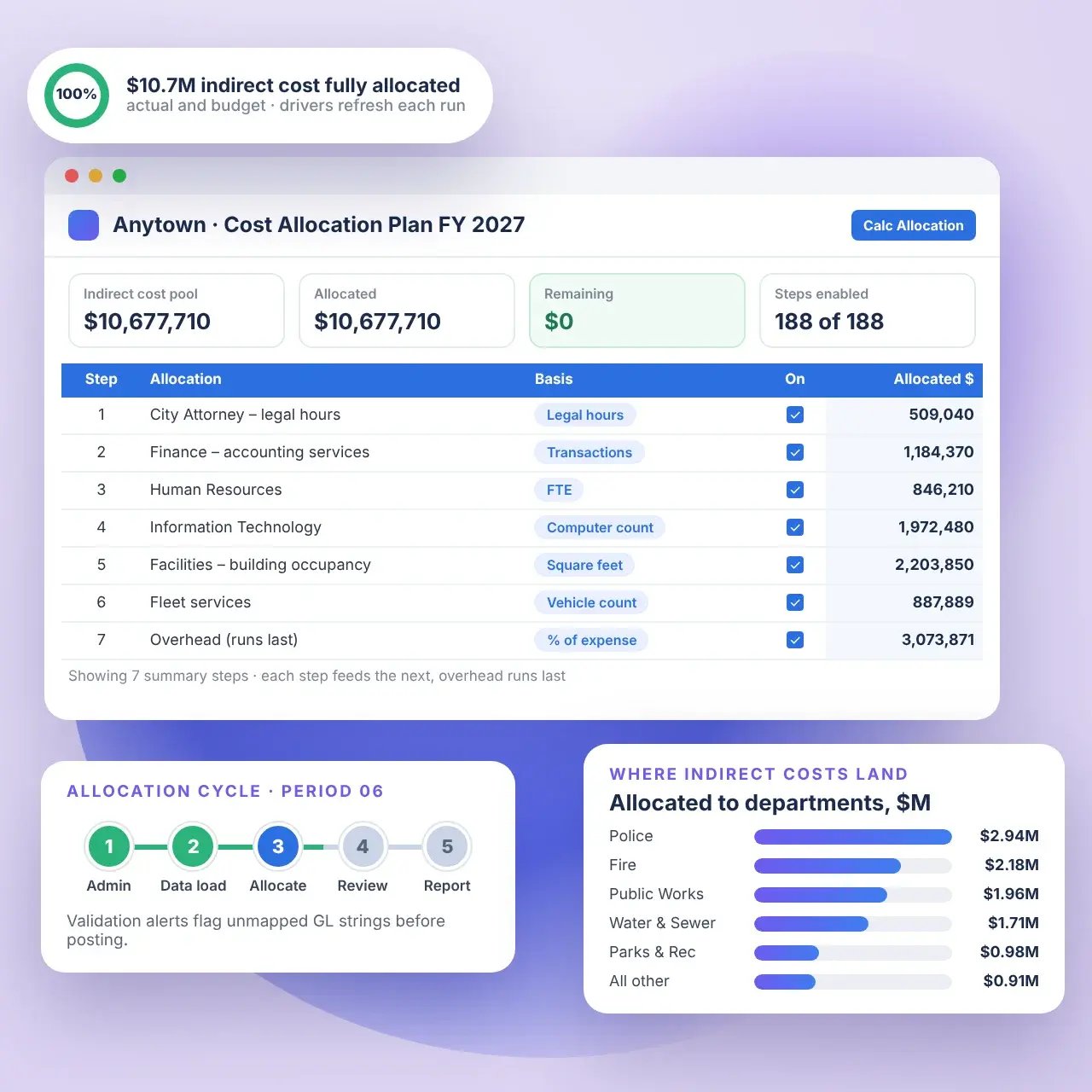
Task: Open the Indirect cost pool card
Action: [x=177, y=311]
